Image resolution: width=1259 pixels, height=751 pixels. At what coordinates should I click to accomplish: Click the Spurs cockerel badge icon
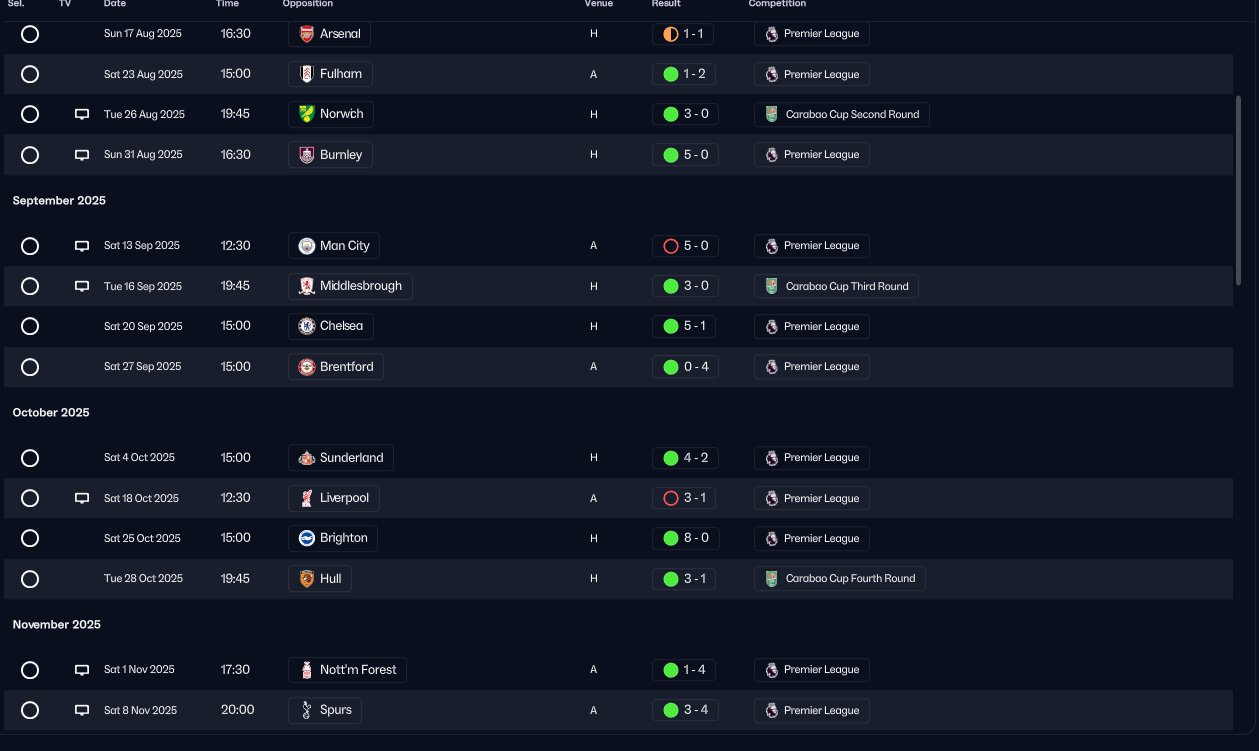click(x=307, y=710)
